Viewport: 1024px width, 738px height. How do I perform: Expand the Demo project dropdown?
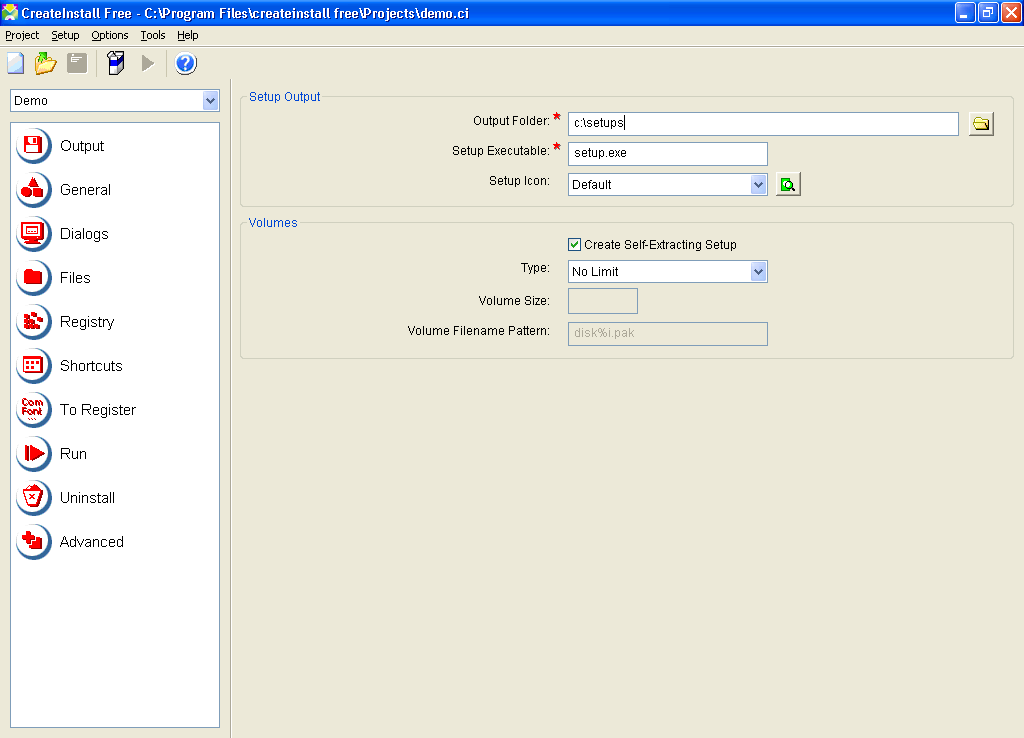tap(210, 101)
